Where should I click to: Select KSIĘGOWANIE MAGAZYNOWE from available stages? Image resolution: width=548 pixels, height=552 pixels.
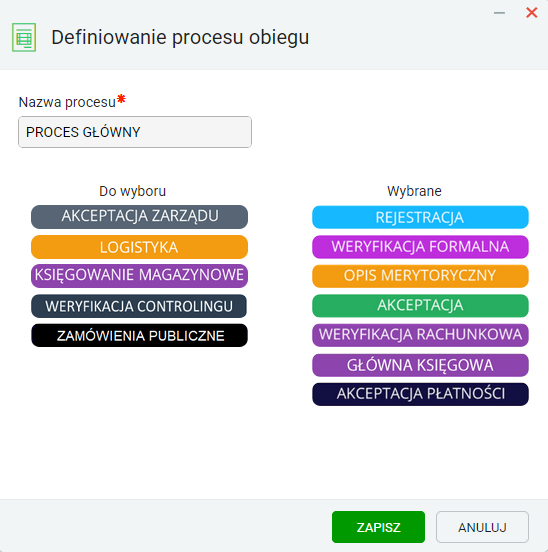(139, 276)
